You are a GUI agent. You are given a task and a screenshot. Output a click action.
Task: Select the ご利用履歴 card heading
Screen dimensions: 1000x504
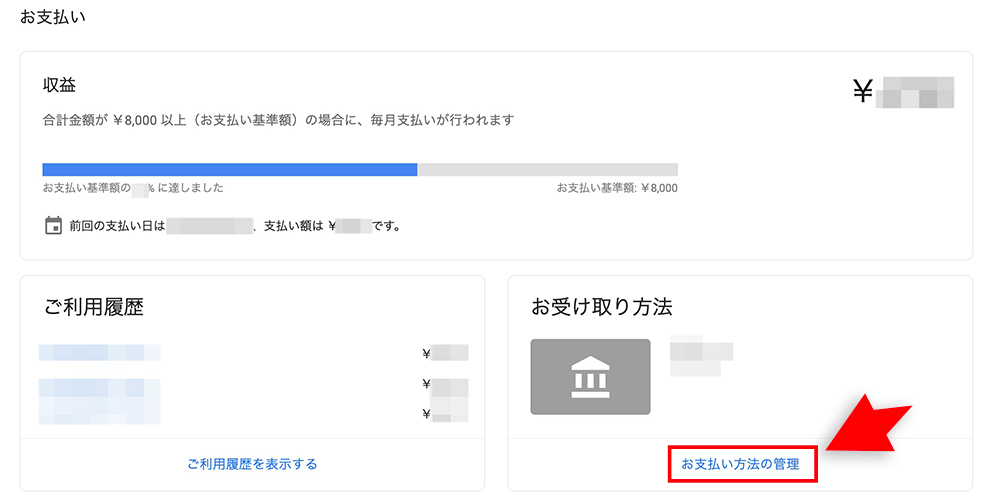click(94, 307)
